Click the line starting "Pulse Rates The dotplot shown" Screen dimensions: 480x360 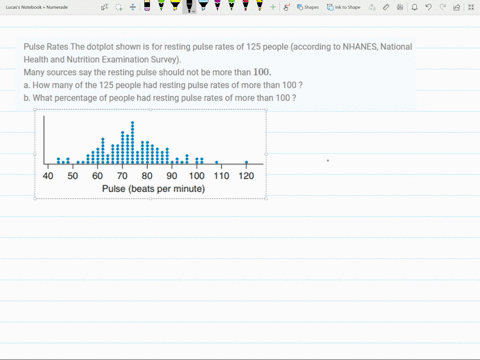click(218, 47)
